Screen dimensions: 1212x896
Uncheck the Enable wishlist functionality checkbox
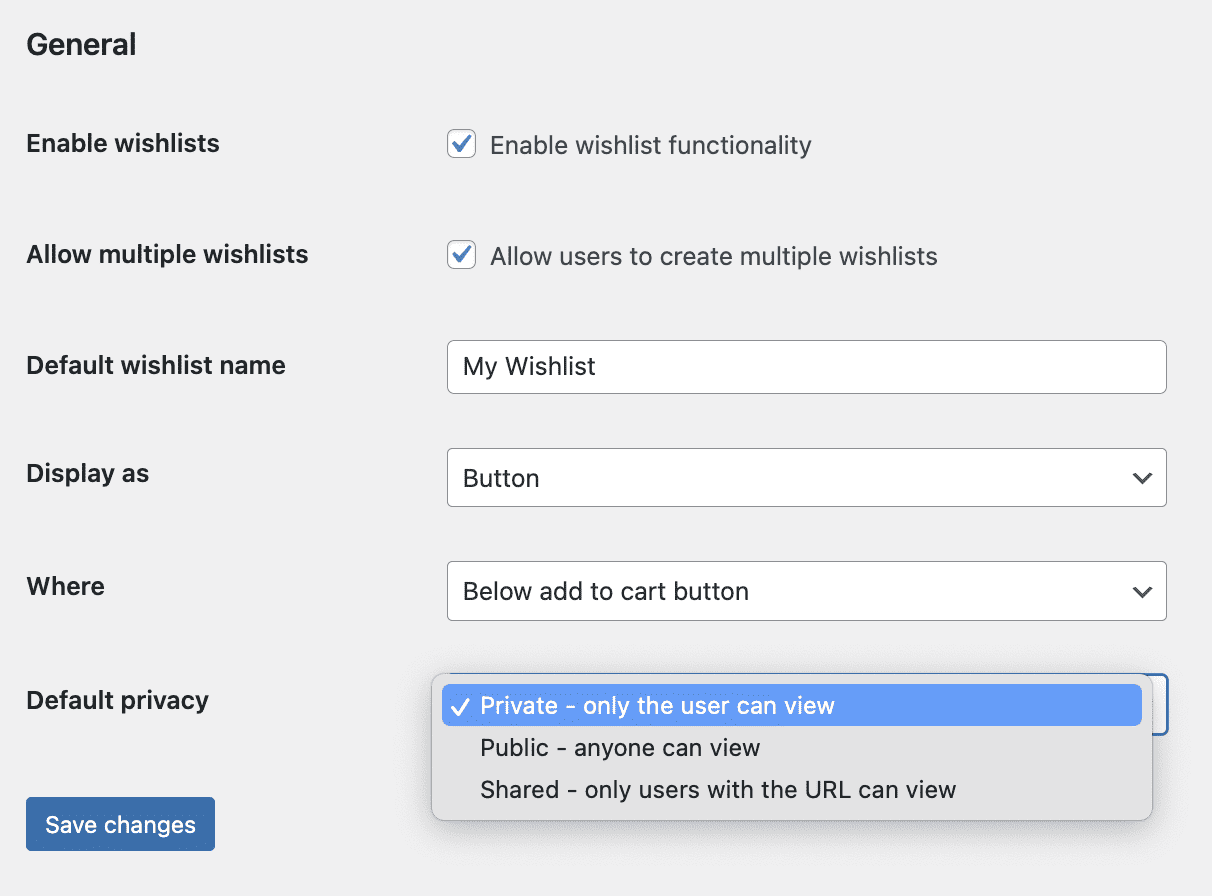tap(461, 144)
